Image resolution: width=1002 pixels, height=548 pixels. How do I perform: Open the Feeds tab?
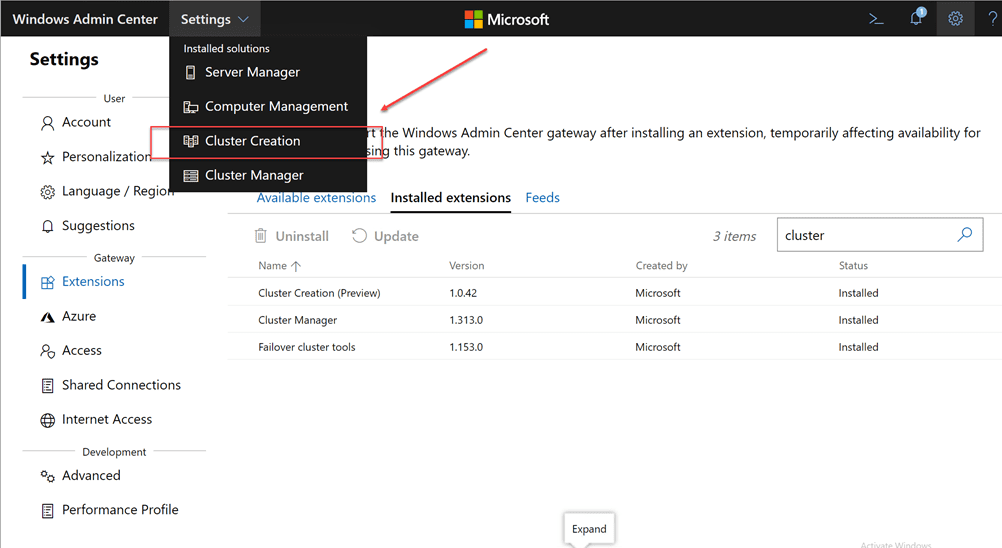tap(542, 198)
